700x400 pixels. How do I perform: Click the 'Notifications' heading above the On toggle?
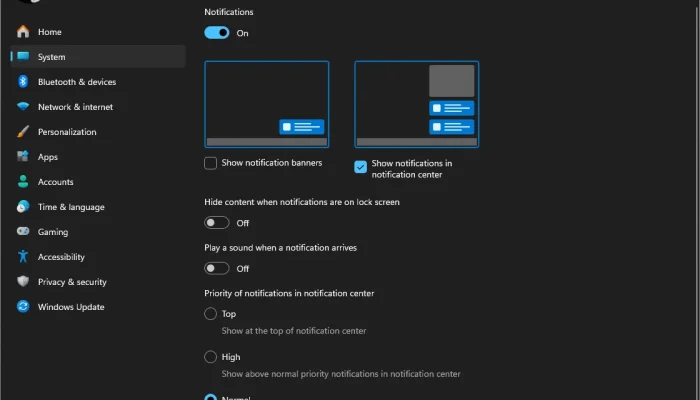pyautogui.click(x=229, y=12)
